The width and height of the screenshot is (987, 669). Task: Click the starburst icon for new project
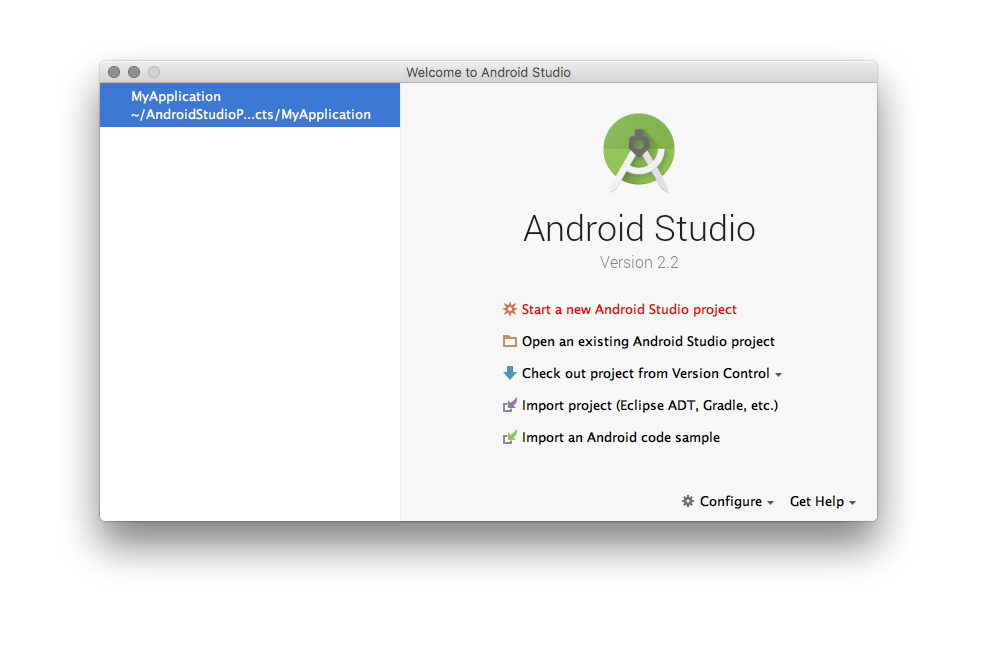coord(509,309)
